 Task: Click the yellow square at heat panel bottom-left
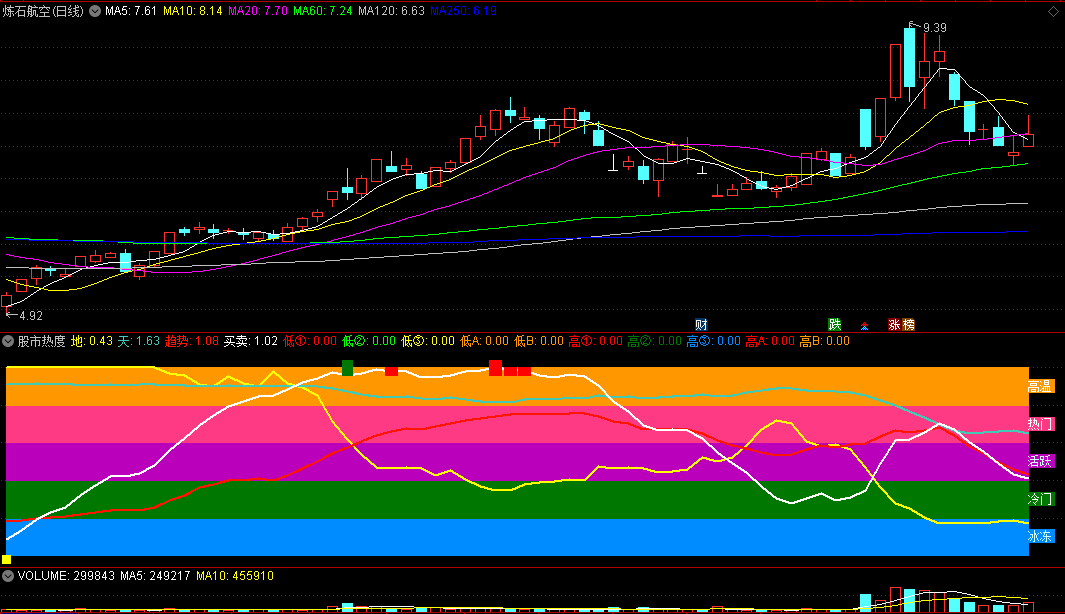(6, 560)
